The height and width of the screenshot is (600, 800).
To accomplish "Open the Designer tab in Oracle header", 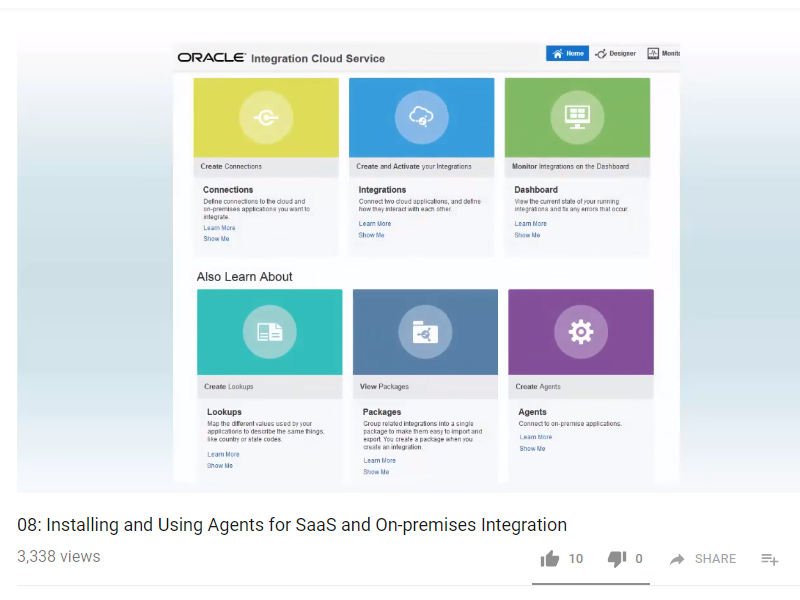I will click(615, 53).
